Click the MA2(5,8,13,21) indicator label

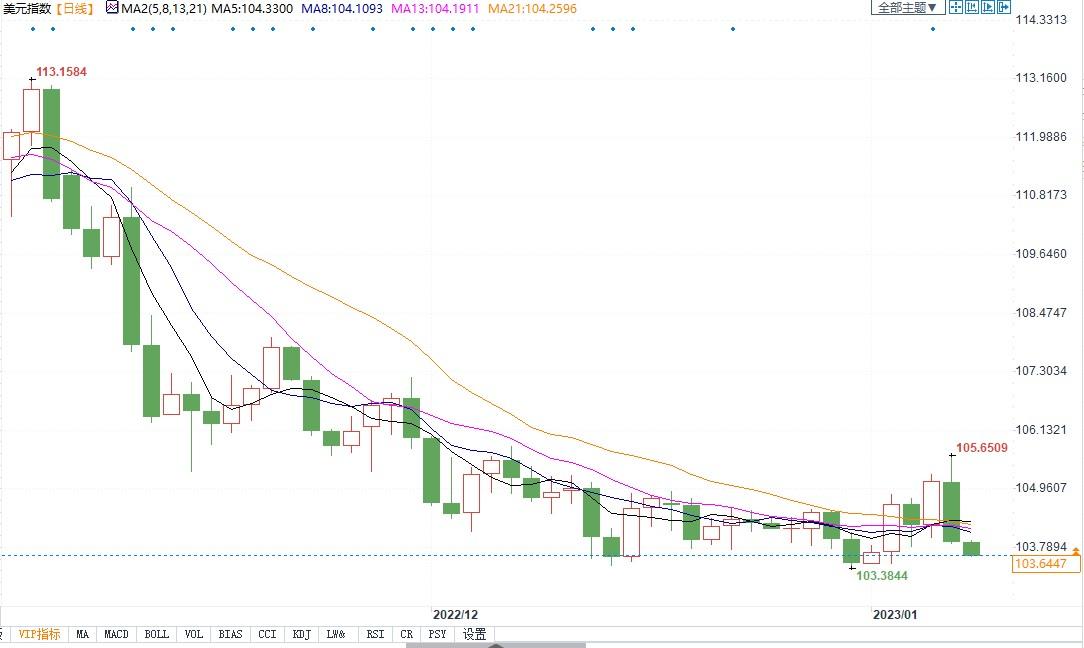[x=163, y=8]
